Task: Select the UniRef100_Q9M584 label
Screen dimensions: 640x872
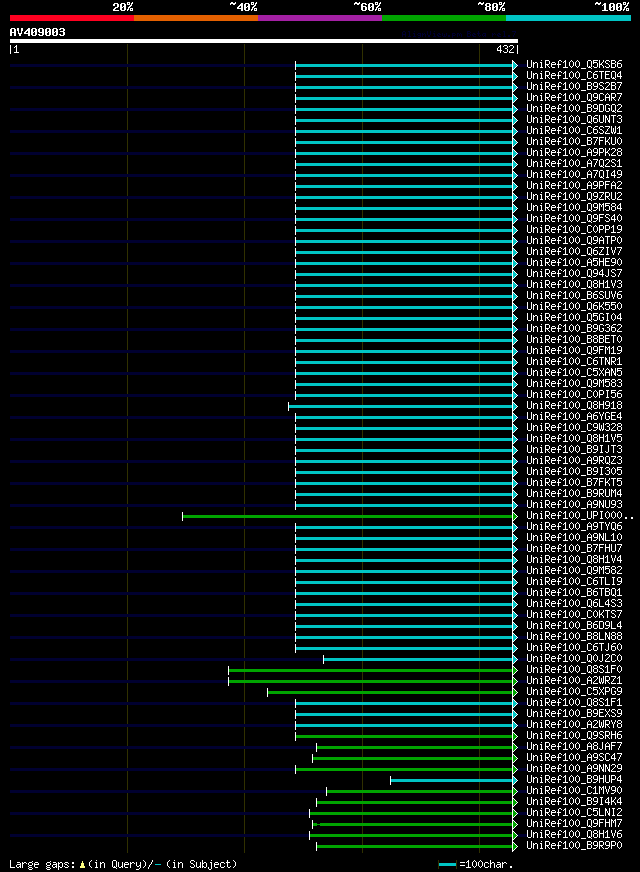Action: (574, 207)
